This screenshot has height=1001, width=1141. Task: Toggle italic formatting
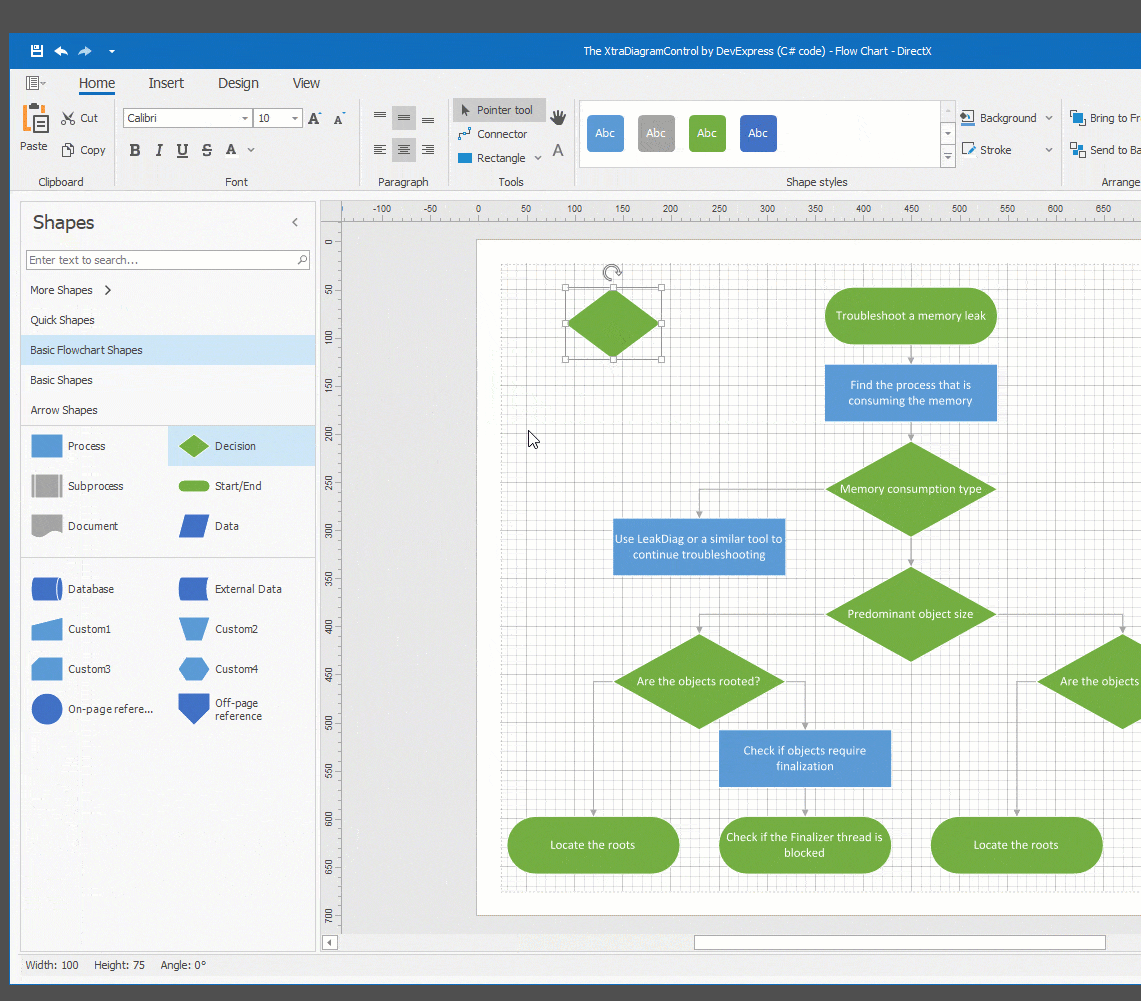coord(159,150)
